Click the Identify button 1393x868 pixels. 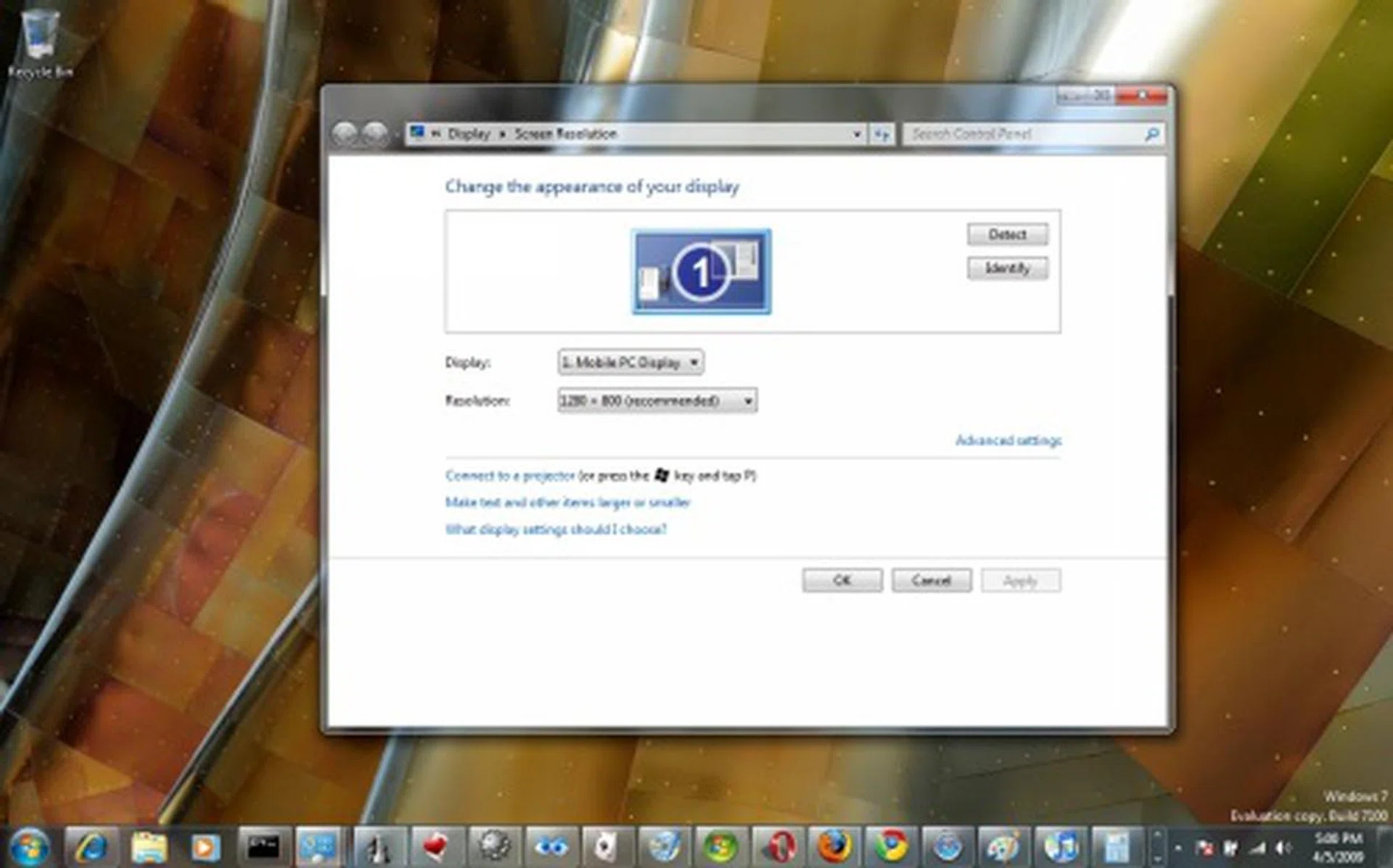pos(1007,268)
